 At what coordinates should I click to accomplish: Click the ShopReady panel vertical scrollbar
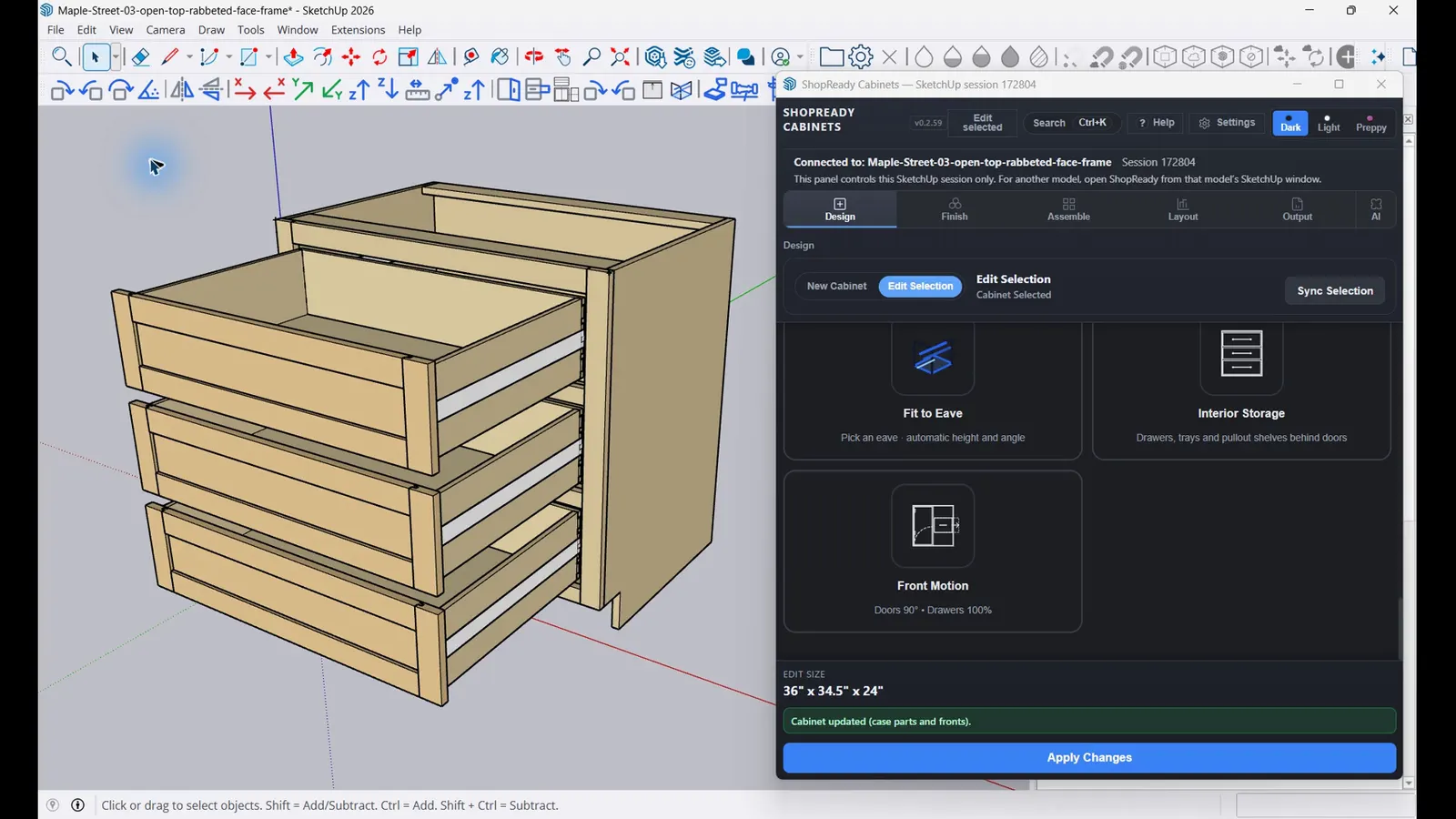click(x=1400, y=628)
